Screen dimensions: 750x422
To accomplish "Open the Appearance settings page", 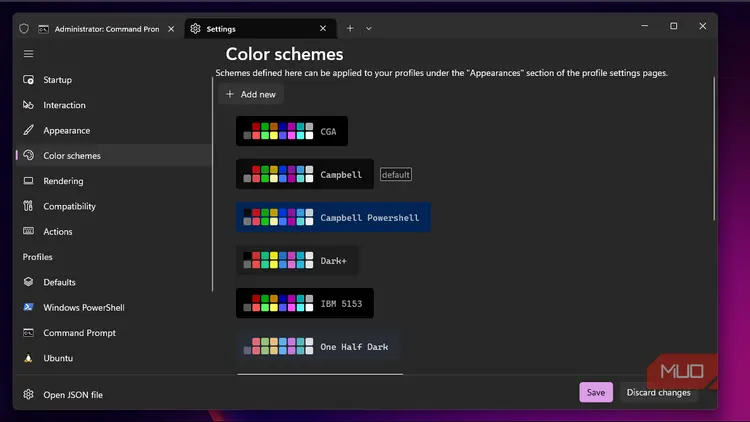I will coord(114,130).
